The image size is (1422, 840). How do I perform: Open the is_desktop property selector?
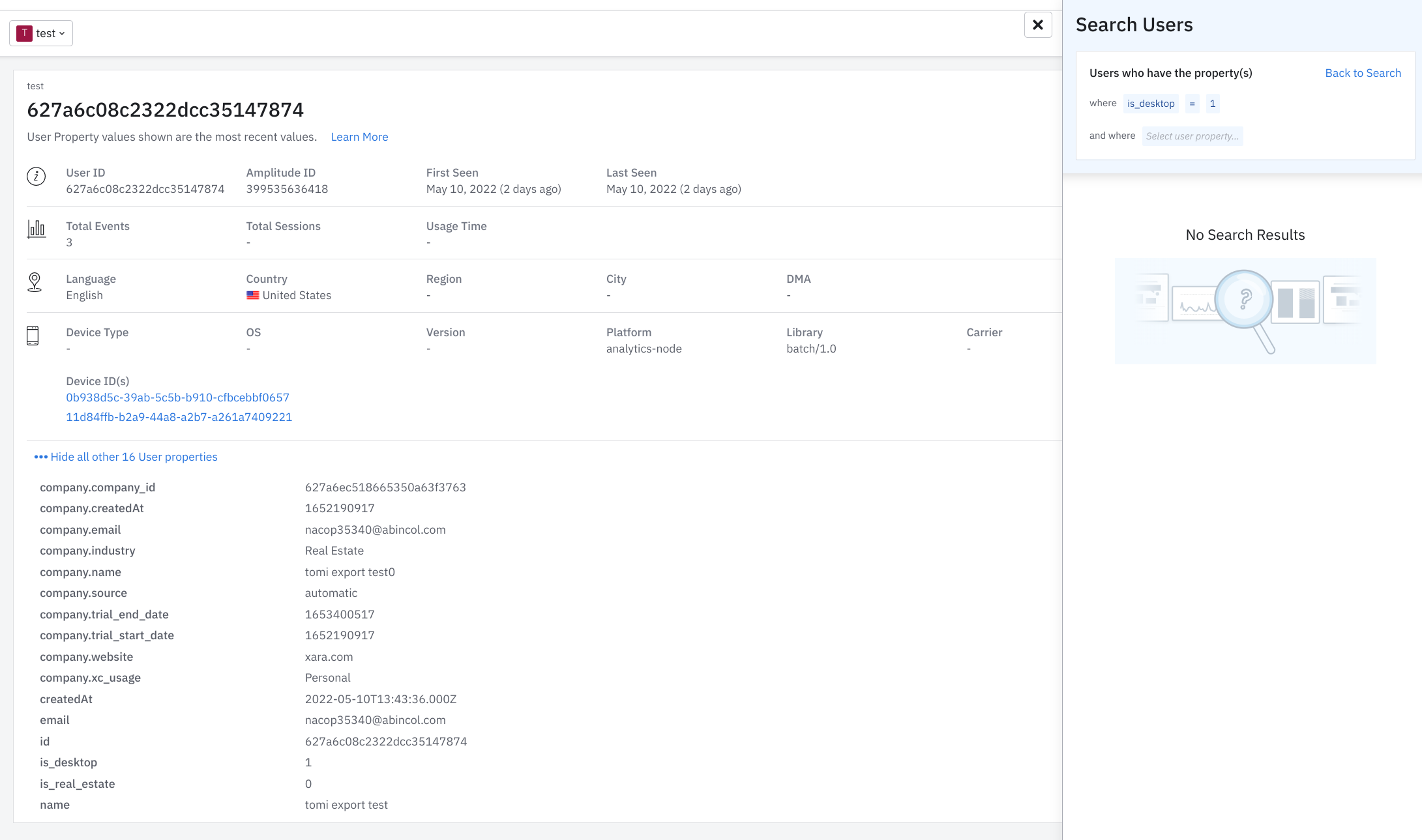click(x=1151, y=104)
